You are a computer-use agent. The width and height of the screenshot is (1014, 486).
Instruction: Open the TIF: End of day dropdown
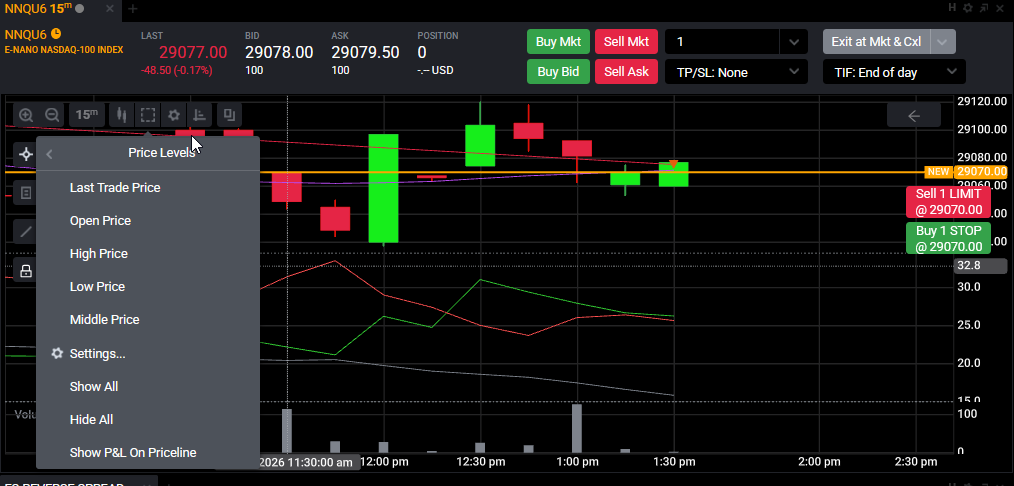(x=894, y=72)
